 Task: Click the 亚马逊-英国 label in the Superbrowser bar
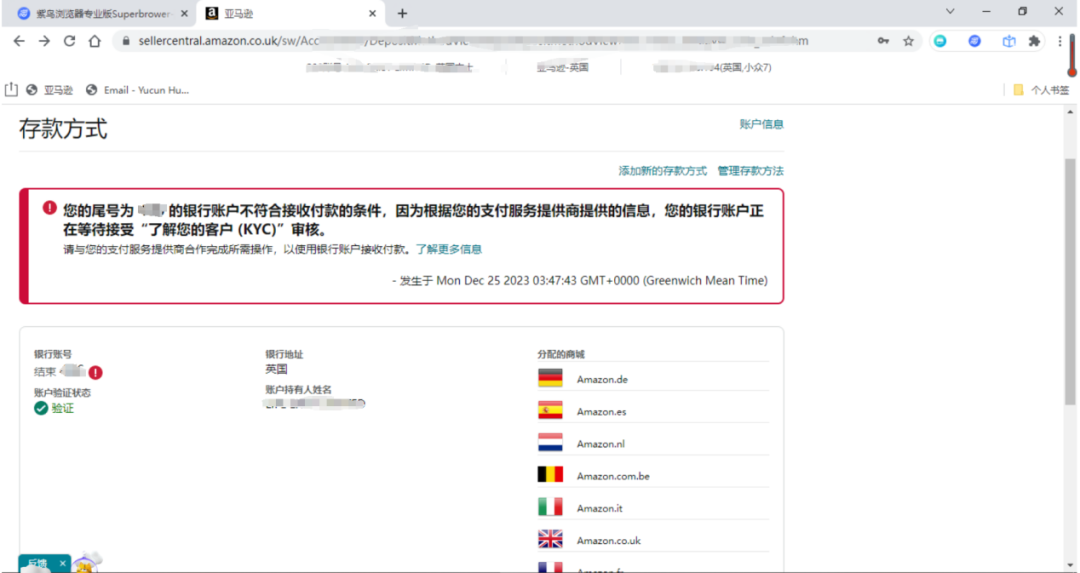click(x=563, y=67)
